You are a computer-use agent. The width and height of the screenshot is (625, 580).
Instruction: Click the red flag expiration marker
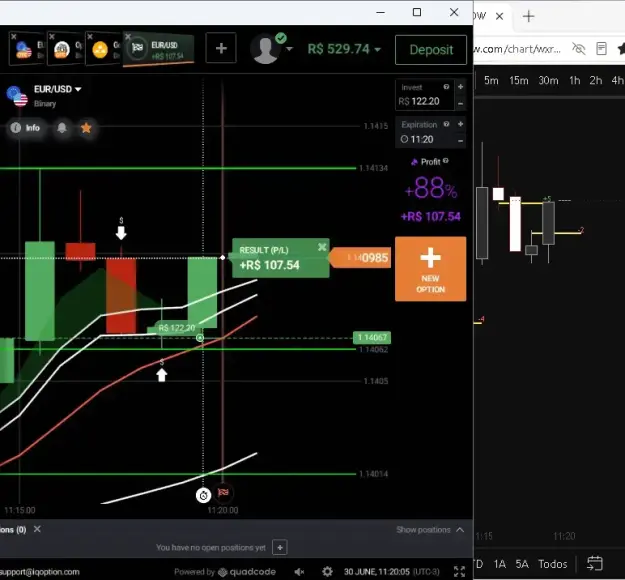(x=223, y=493)
